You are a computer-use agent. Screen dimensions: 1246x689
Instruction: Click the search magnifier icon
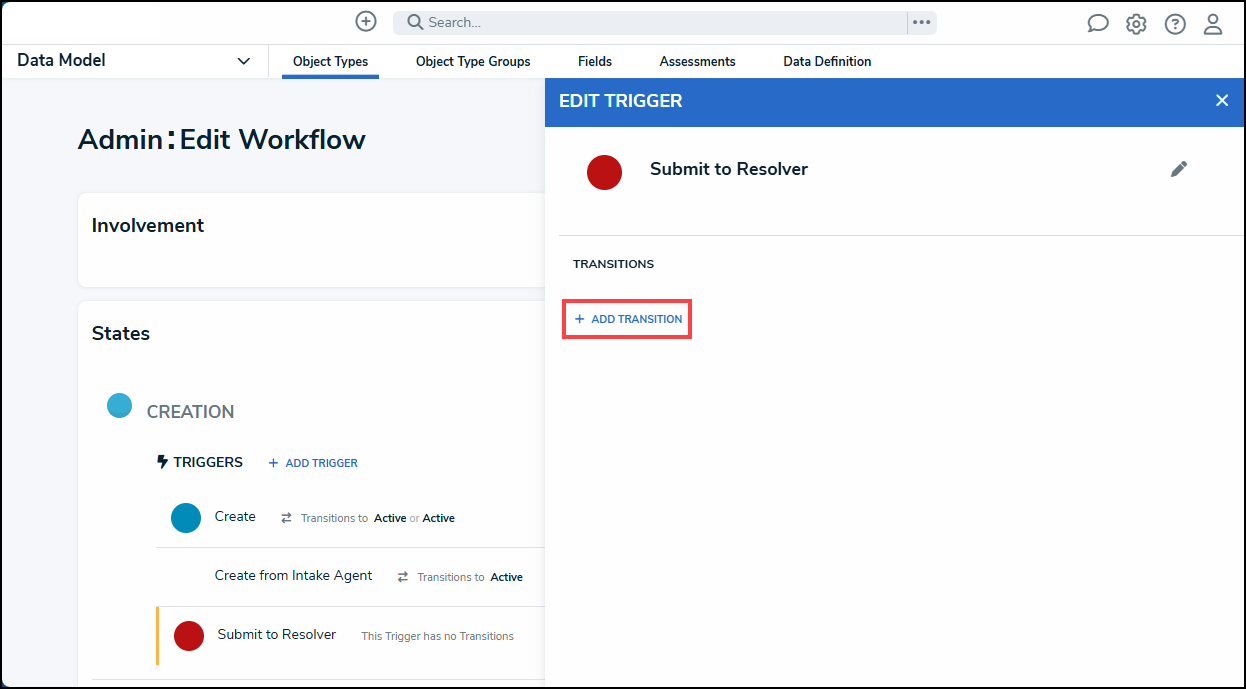[415, 23]
